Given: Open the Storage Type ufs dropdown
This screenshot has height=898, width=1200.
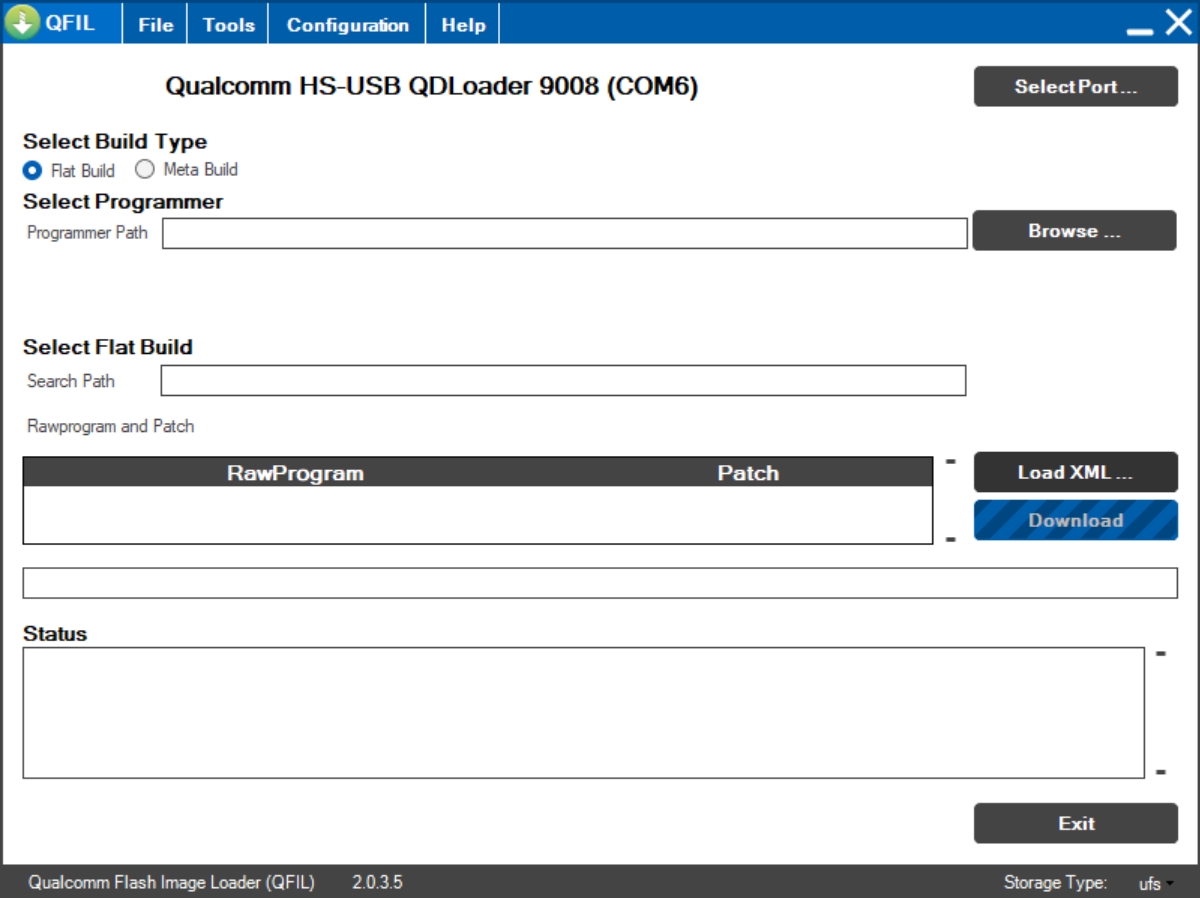Looking at the screenshot, I should tap(1156, 883).
